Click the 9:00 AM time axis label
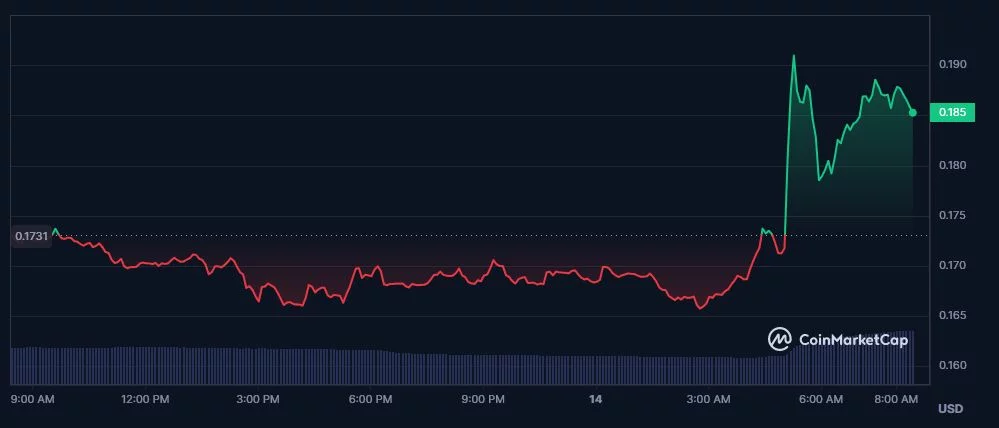Viewport: 999px width, 428px height. 33,399
